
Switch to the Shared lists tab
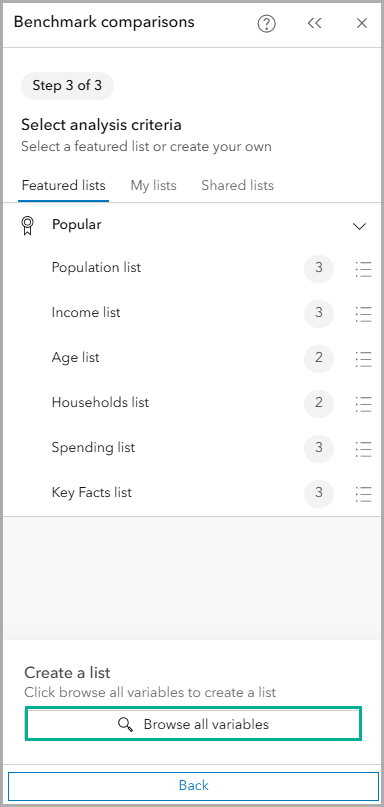(x=237, y=185)
